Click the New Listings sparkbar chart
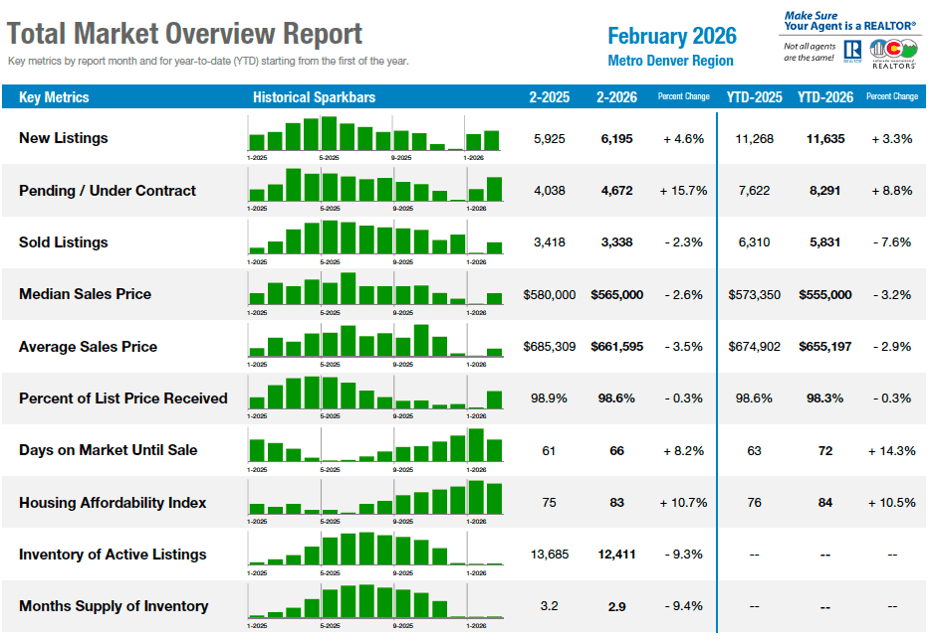The width and height of the screenshot is (936, 640). pyautogui.click(x=375, y=134)
